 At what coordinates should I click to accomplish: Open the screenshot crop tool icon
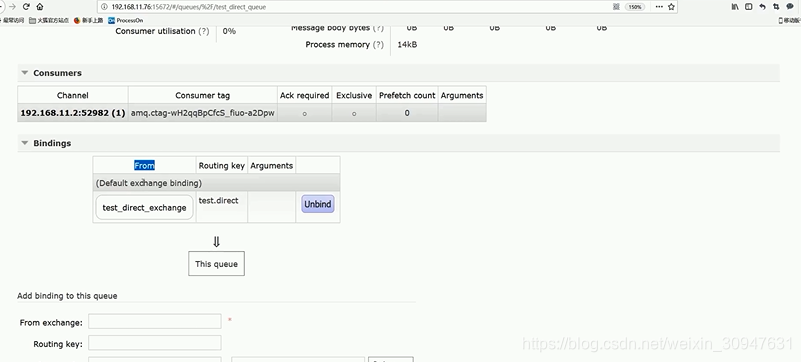[x=776, y=7]
